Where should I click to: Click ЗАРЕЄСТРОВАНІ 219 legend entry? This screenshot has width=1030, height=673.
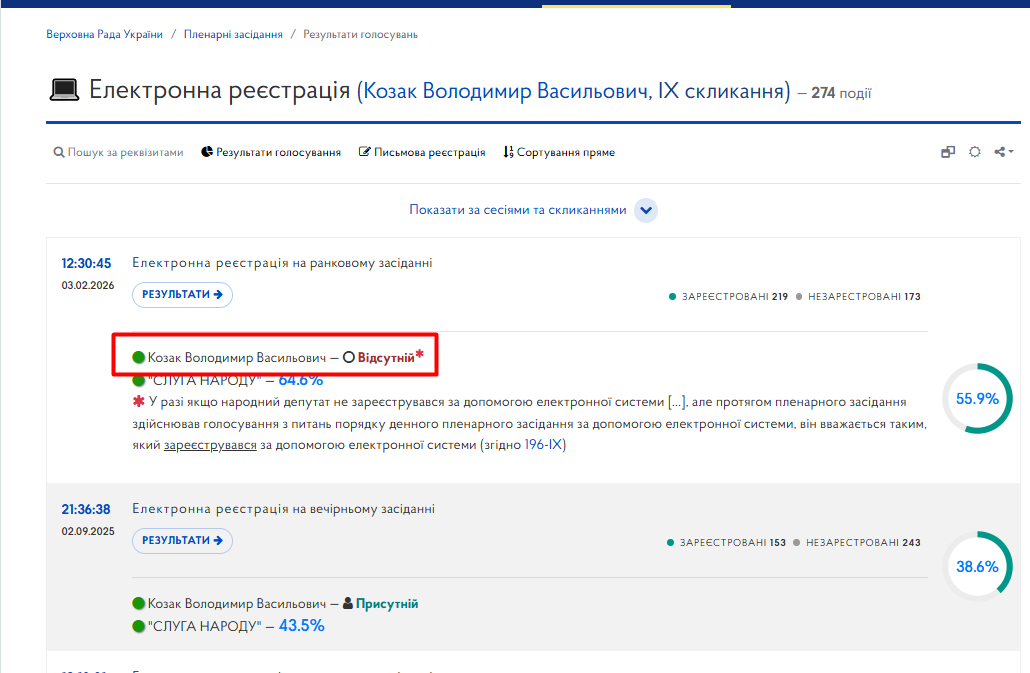click(x=728, y=297)
